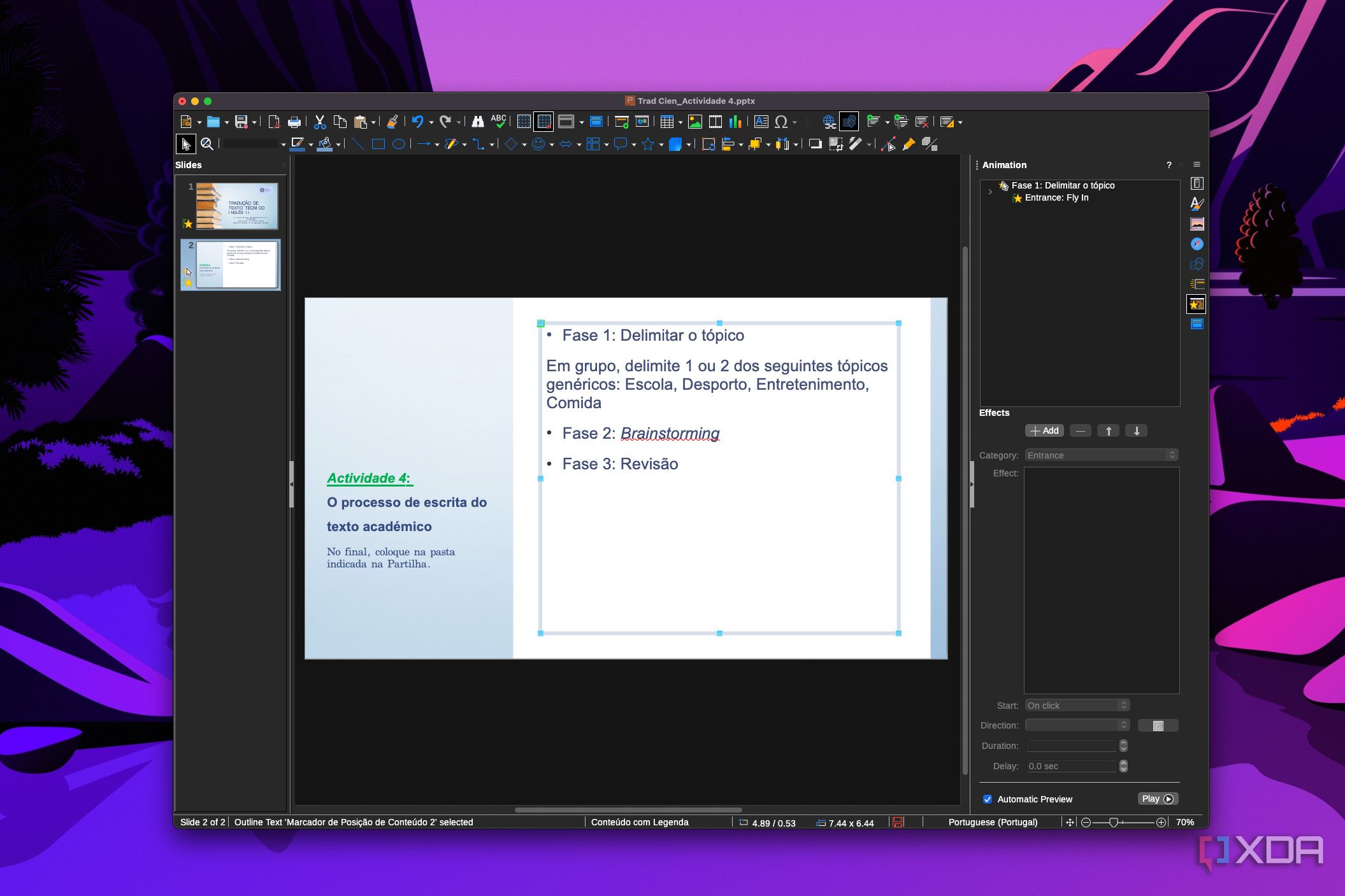Viewport: 1345px width, 896px height.
Task: Uncheck the Automatic Preview checkbox
Action: [x=988, y=799]
